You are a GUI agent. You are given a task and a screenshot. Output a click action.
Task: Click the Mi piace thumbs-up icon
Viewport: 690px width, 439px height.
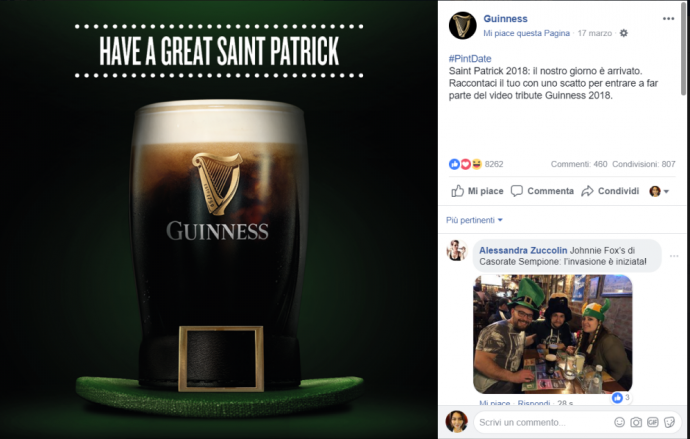[x=458, y=191]
